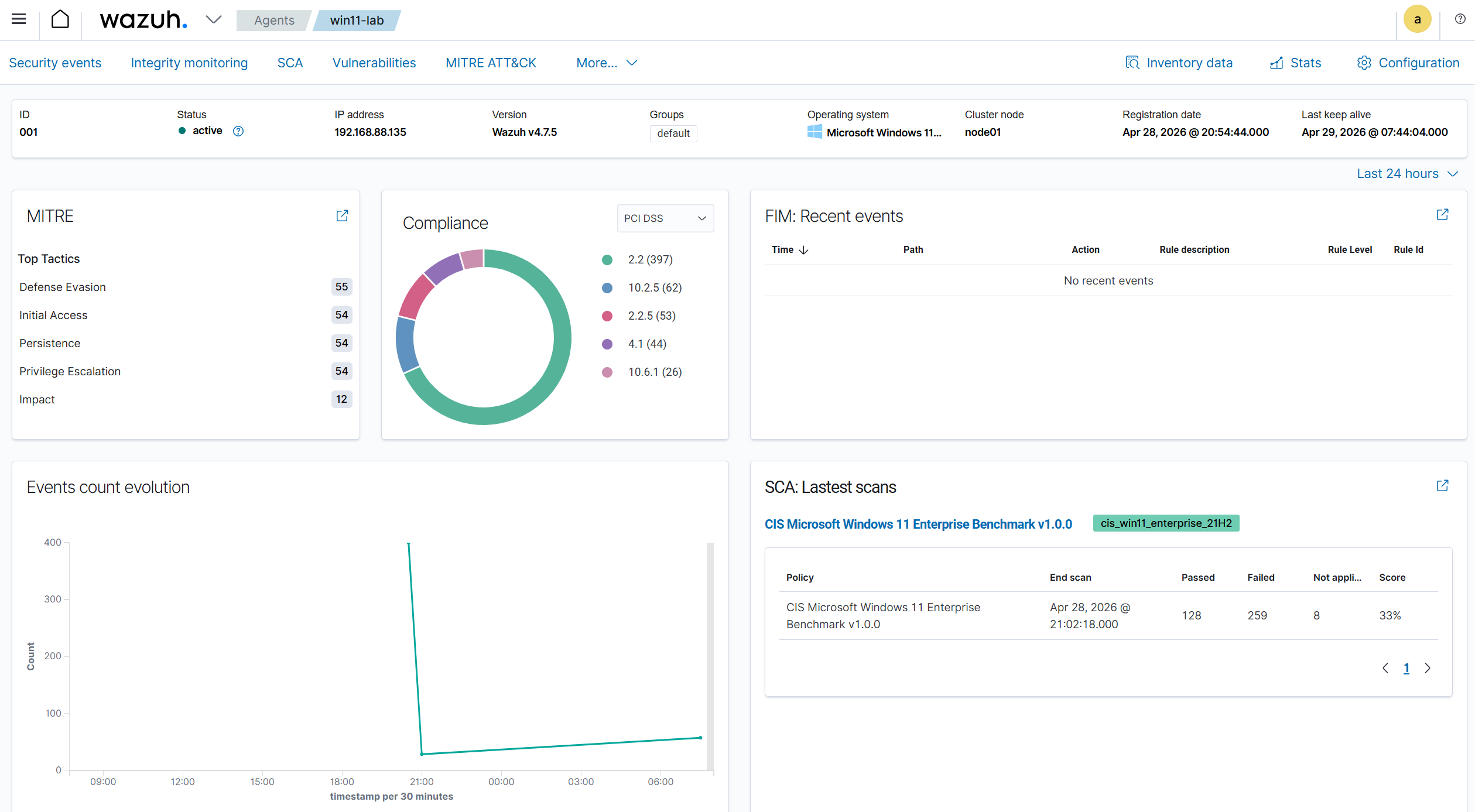The image size is (1475, 812).
Task: Switch to Security events tab
Action: tap(55, 63)
